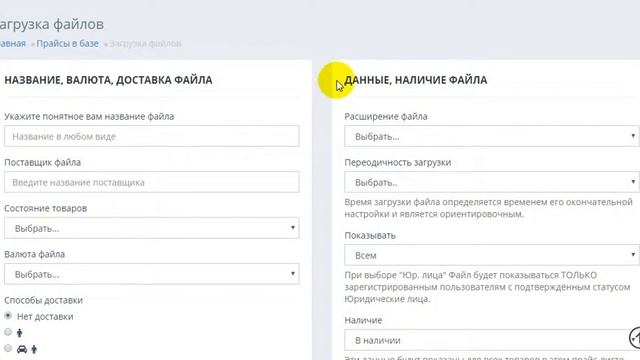Image resolution: width=640 pixels, height=360 pixels.
Task: Click the 'Нет доставки' option text
Action: tap(45, 316)
